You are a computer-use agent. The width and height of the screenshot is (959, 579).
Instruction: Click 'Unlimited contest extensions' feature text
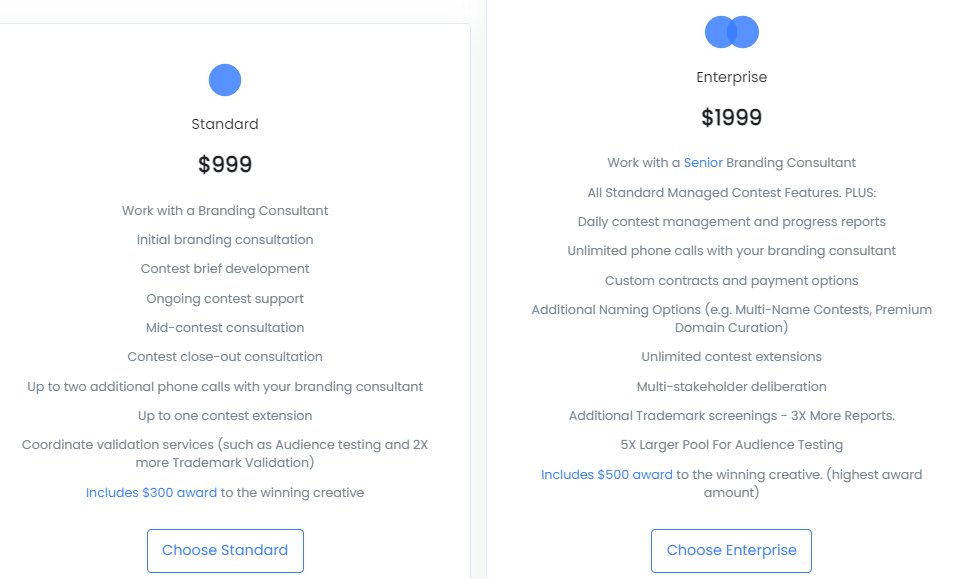731,356
